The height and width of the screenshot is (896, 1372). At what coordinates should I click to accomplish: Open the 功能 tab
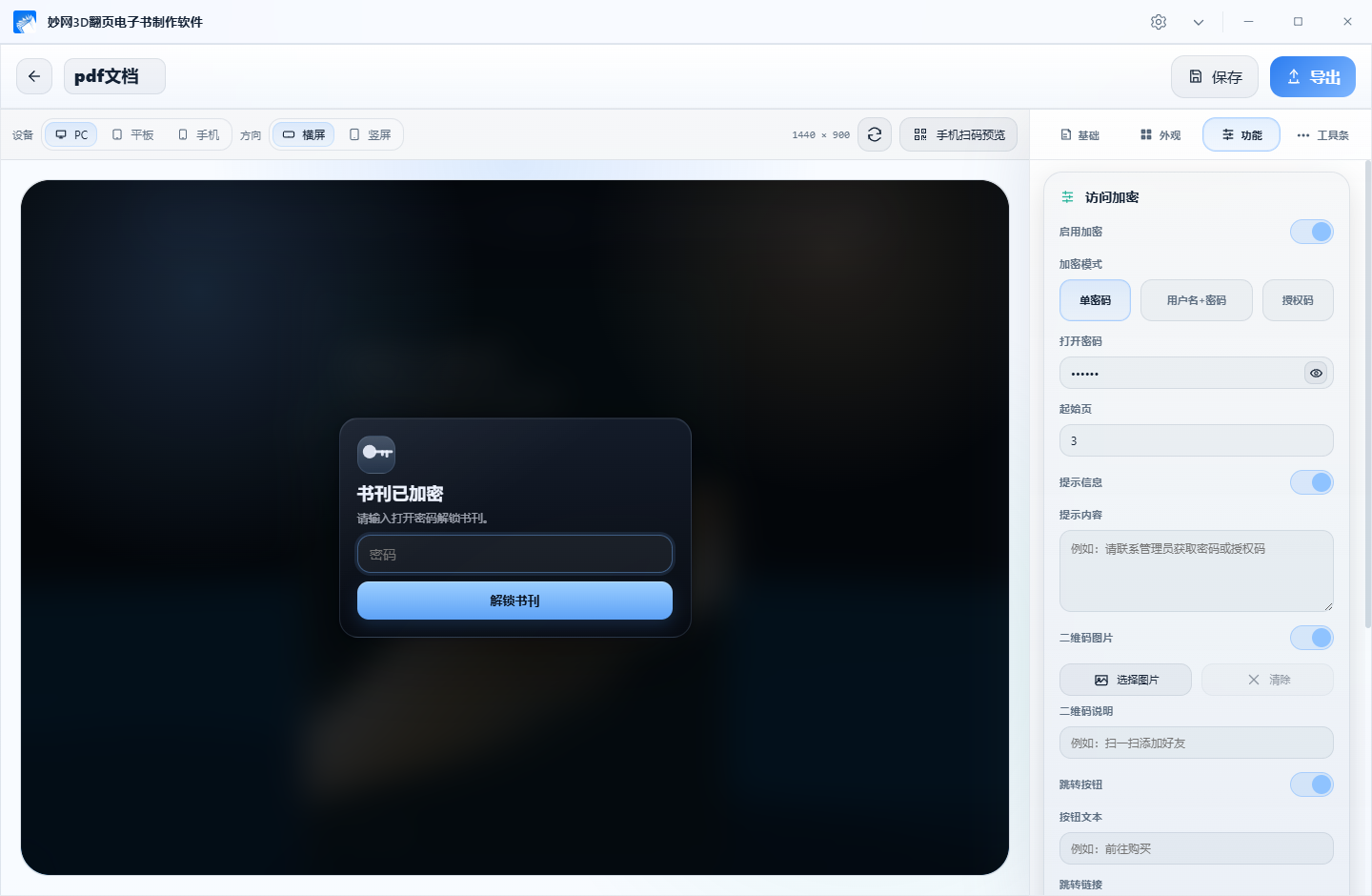click(x=1241, y=135)
